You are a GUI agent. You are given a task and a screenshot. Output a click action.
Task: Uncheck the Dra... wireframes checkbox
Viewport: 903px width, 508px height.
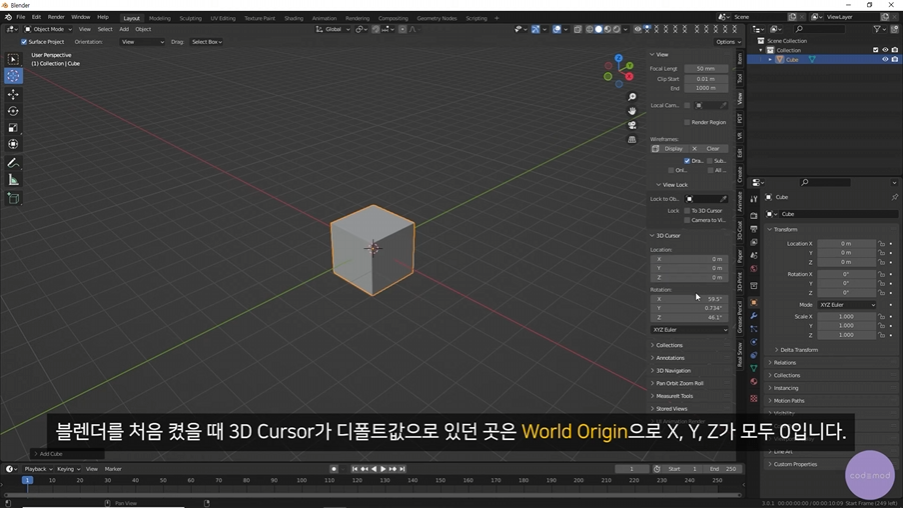pyautogui.click(x=686, y=161)
